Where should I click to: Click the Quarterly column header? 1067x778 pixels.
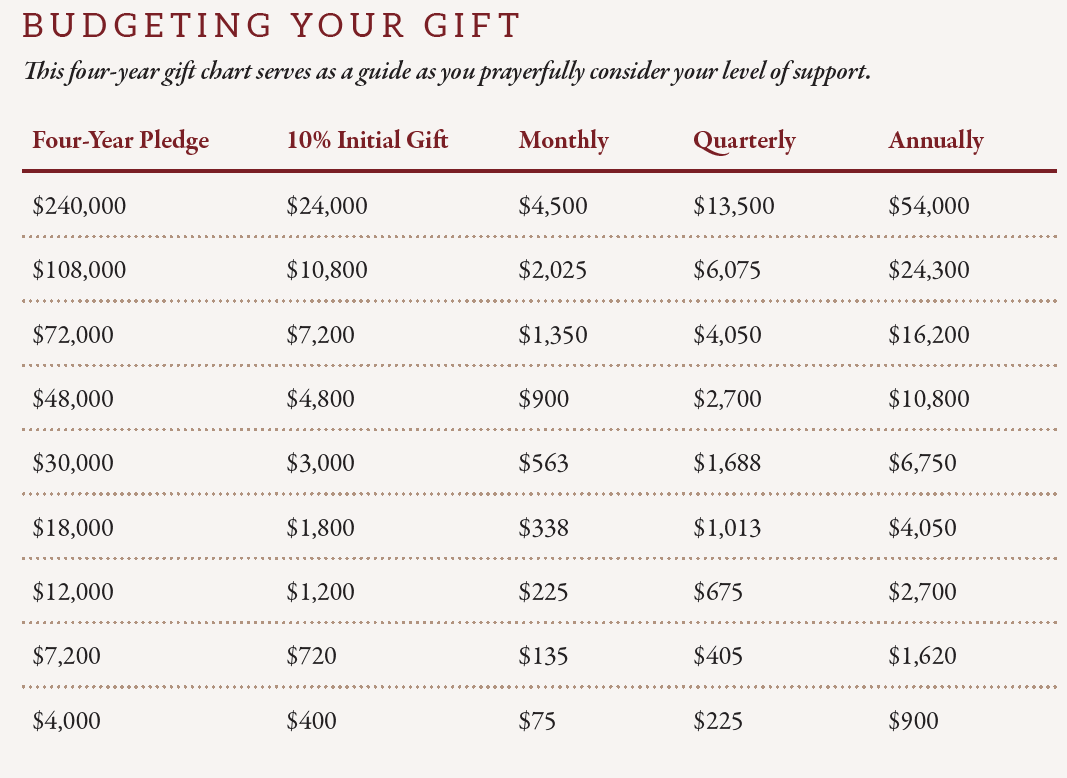pyautogui.click(x=744, y=141)
